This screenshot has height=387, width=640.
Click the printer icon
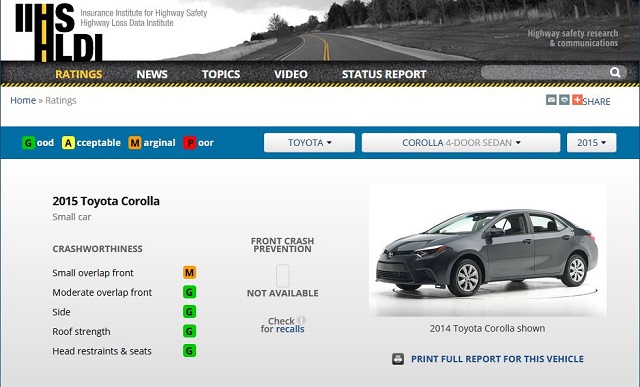point(398,359)
